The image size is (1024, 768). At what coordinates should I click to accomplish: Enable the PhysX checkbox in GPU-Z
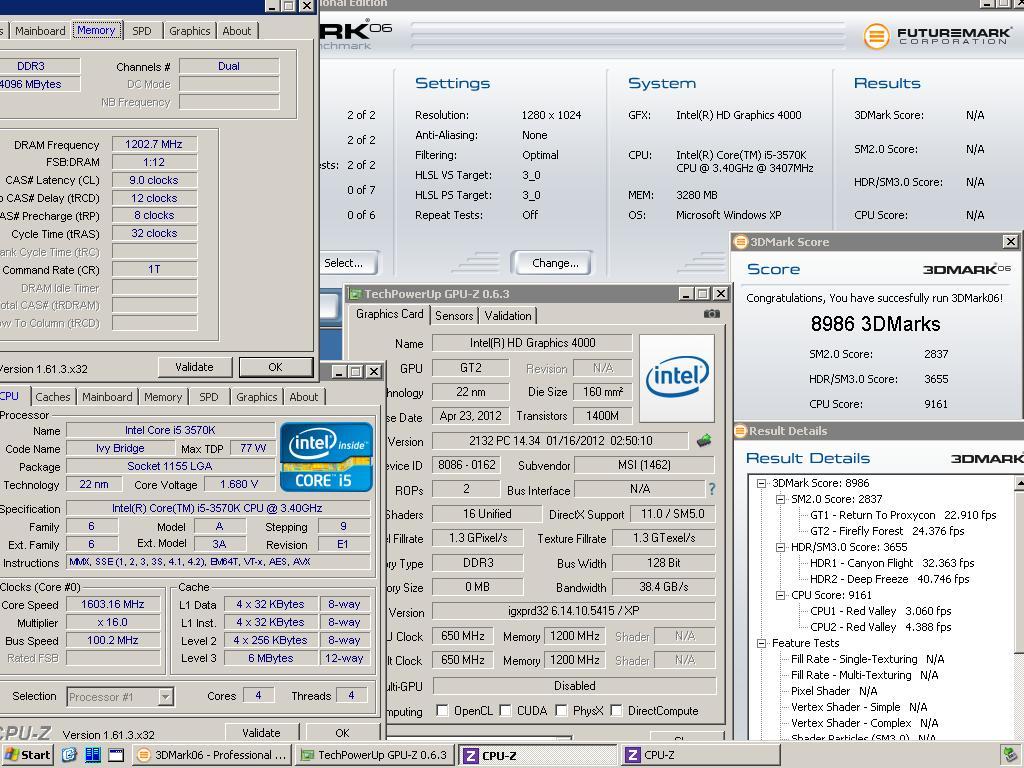tap(561, 711)
